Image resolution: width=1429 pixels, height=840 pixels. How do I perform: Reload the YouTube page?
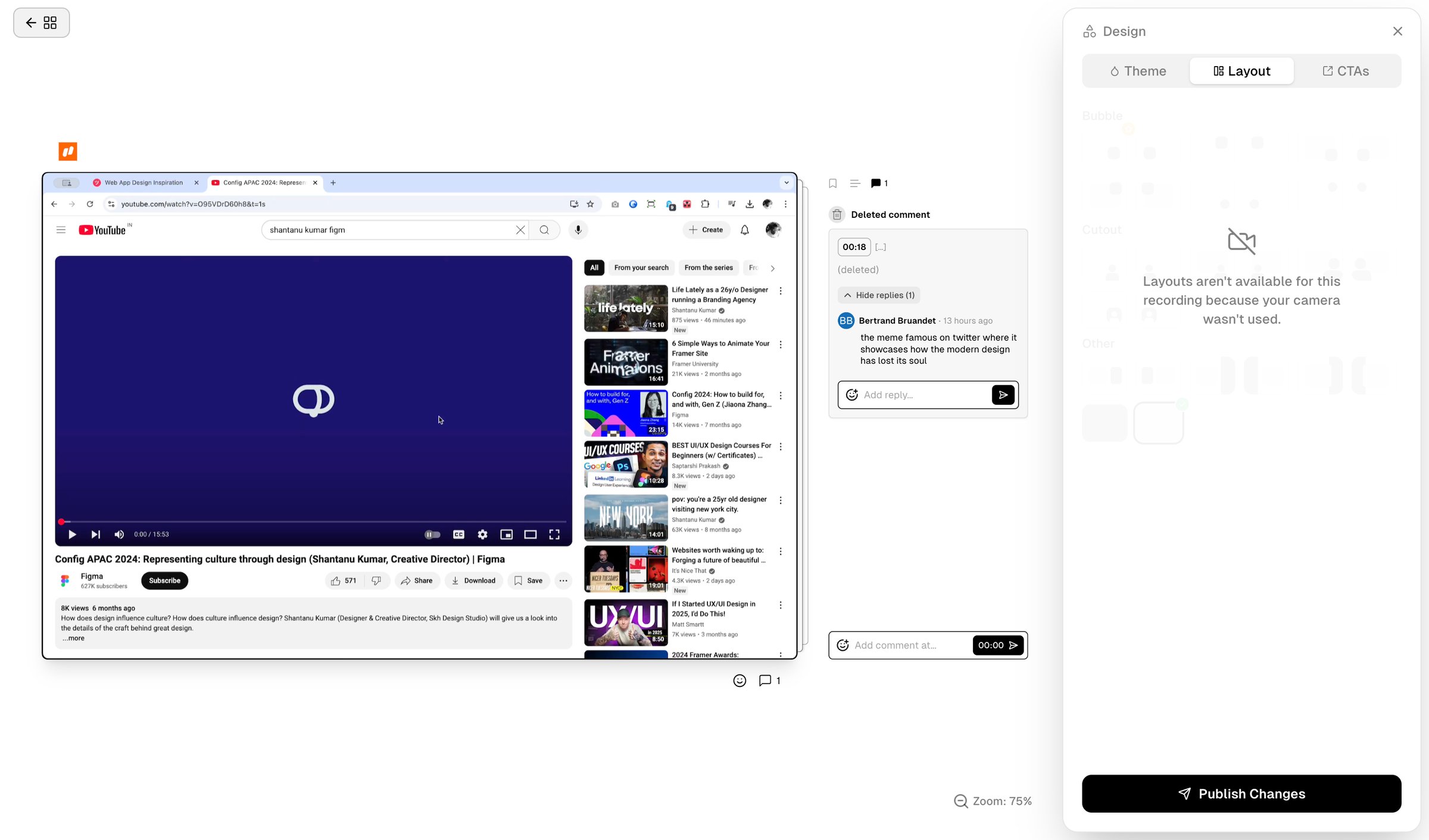pos(90,204)
